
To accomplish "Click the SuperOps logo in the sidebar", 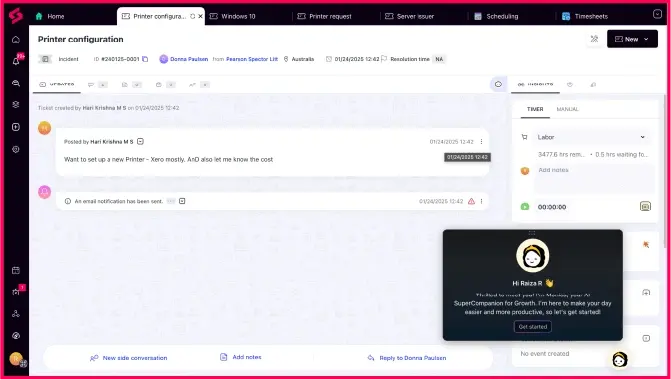I will (x=16, y=16).
